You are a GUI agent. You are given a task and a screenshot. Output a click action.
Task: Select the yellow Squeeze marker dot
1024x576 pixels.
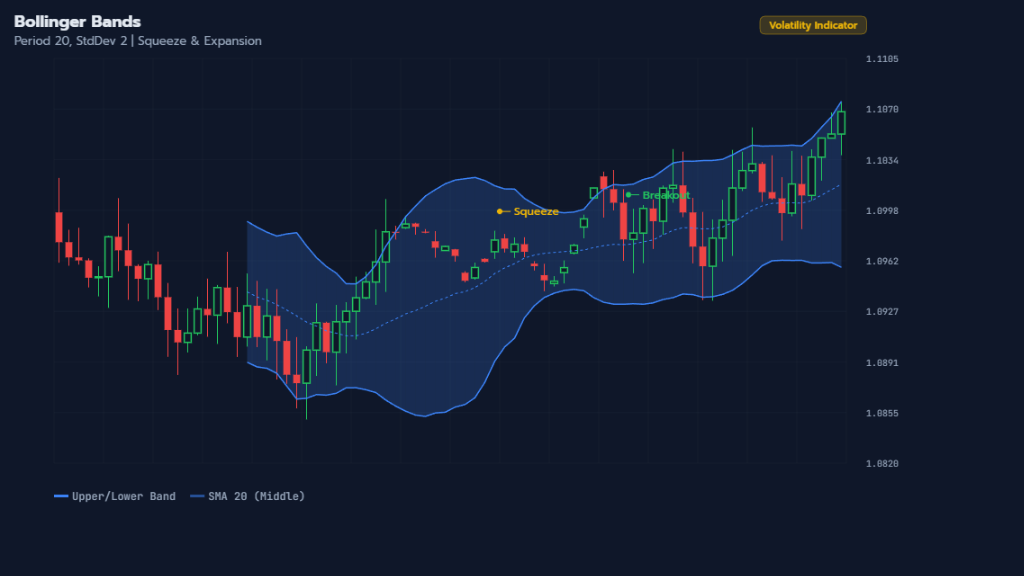click(499, 211)
